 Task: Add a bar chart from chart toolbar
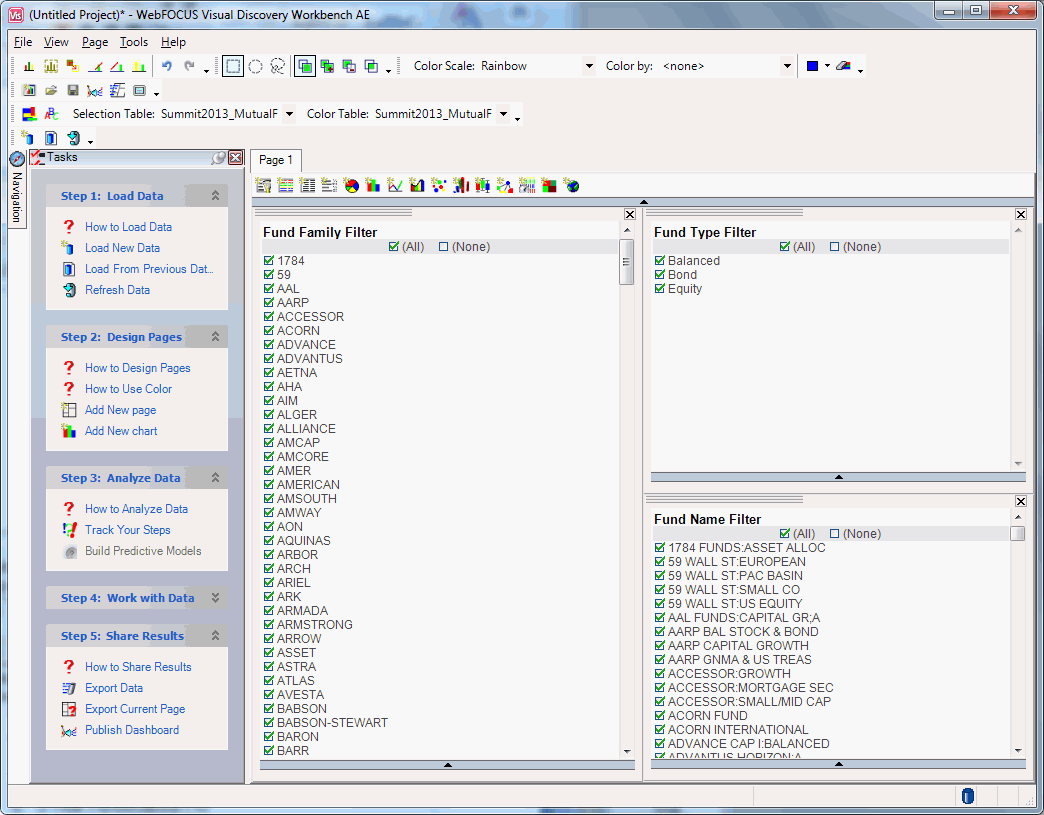click(x=373, y=186)
